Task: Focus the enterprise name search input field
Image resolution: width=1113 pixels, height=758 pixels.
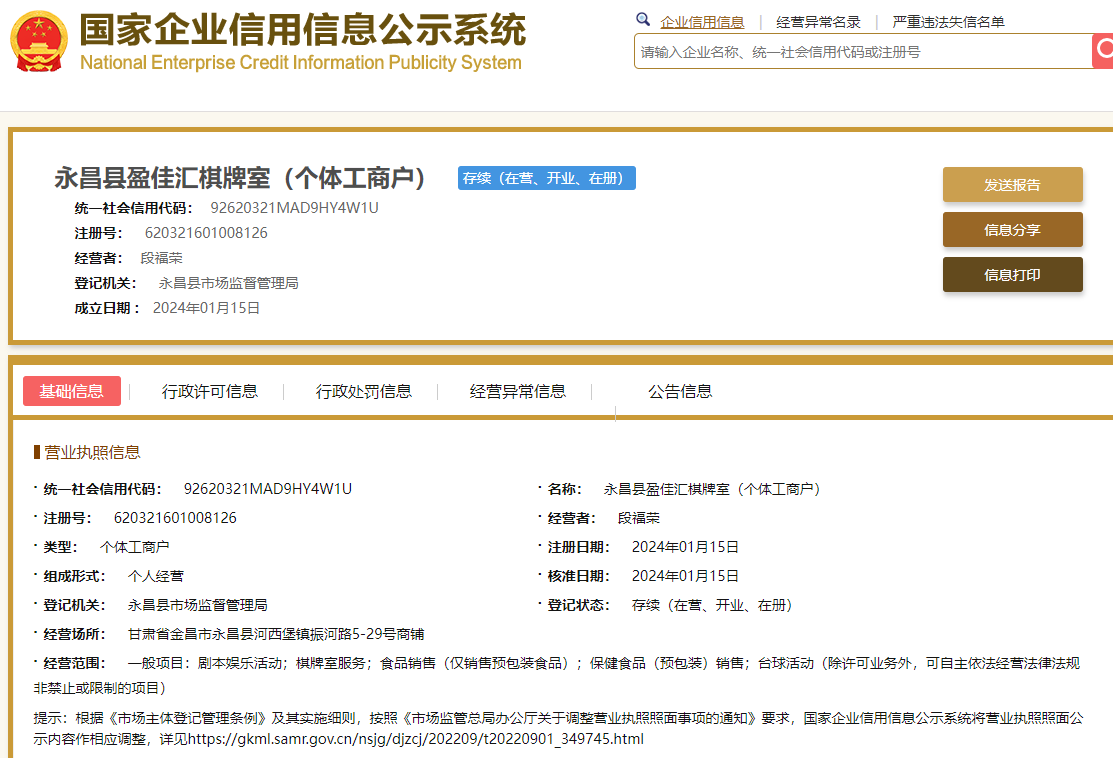Action: pyautogui.click(x=862, y=52)
